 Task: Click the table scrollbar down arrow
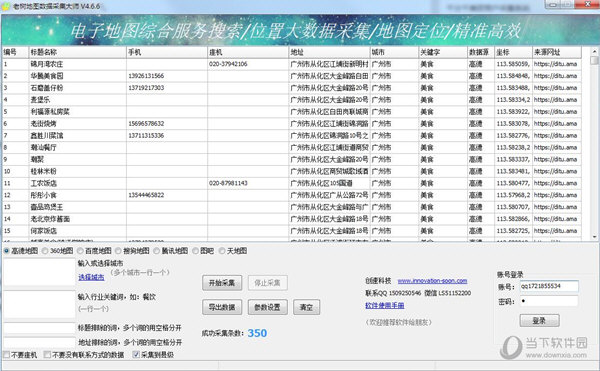point(594,237)
